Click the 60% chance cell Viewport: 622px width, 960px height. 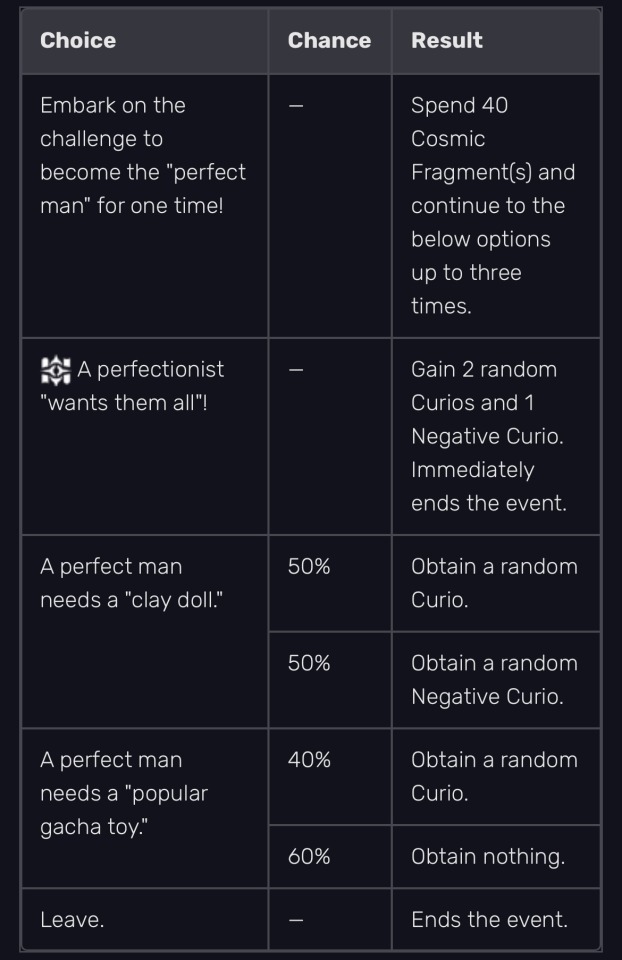(309, 857)
